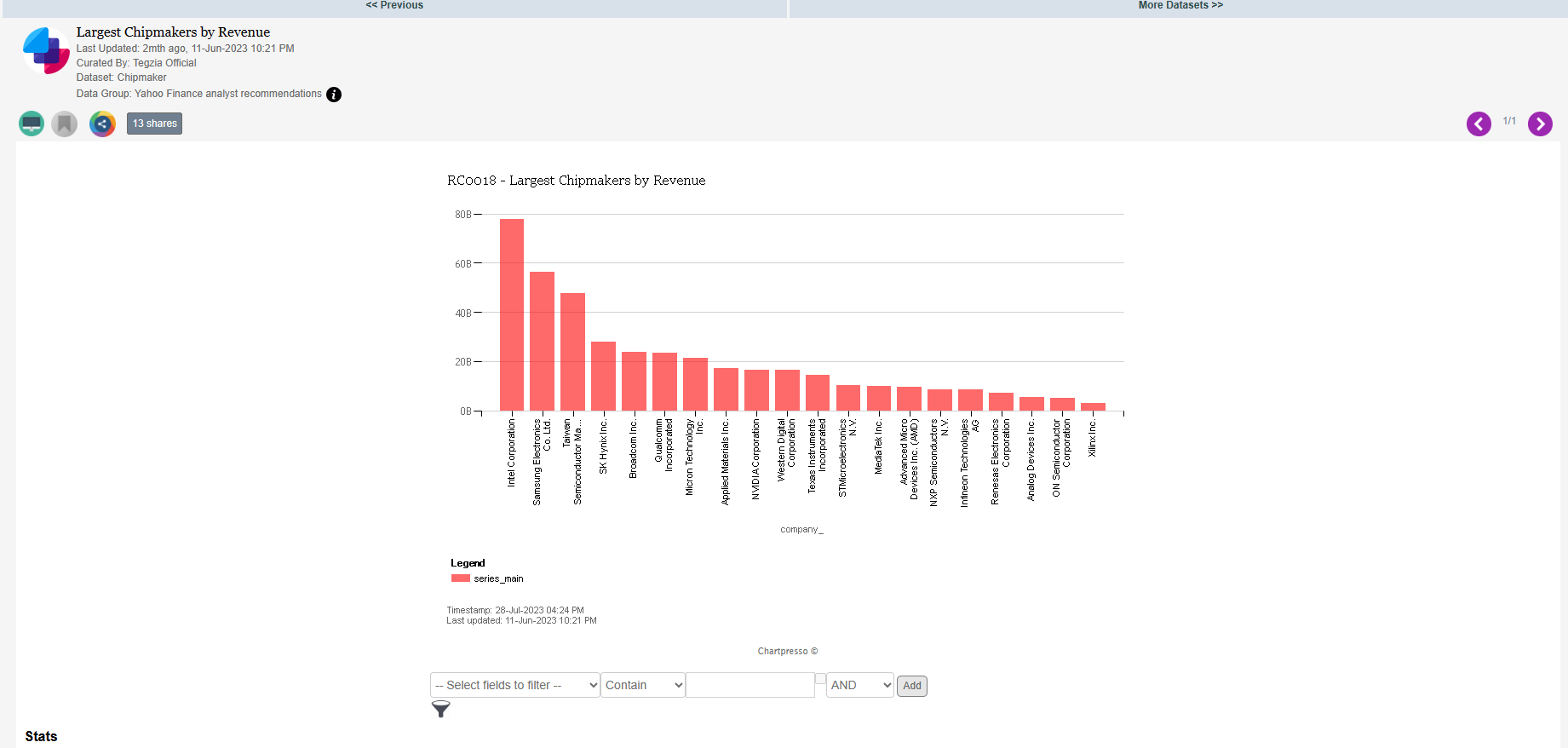Click the Broadcom Inc. bar
1568x748 pixels.
pyautogui.click(x=635, y=382)
